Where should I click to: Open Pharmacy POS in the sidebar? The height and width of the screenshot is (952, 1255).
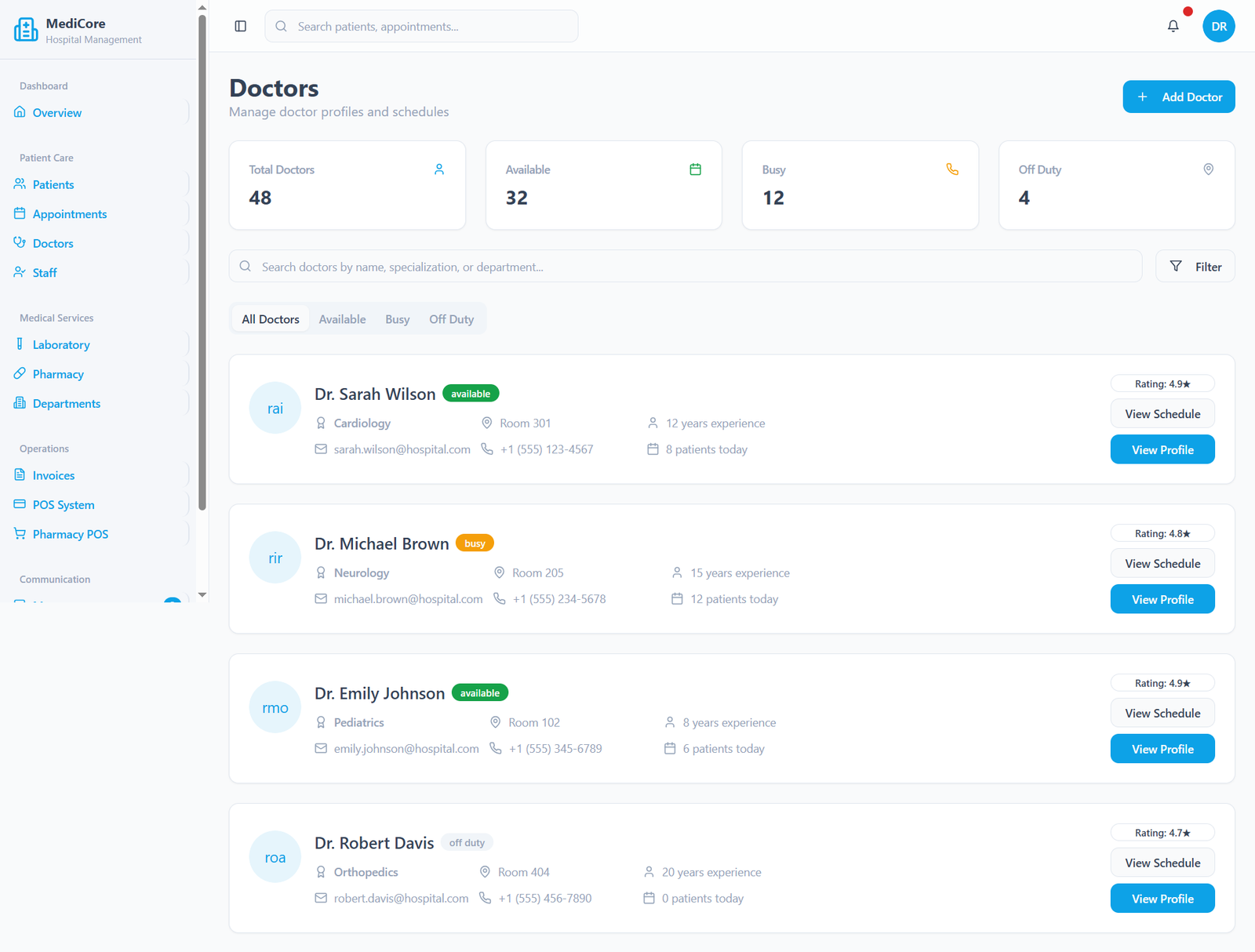point(71,534)
